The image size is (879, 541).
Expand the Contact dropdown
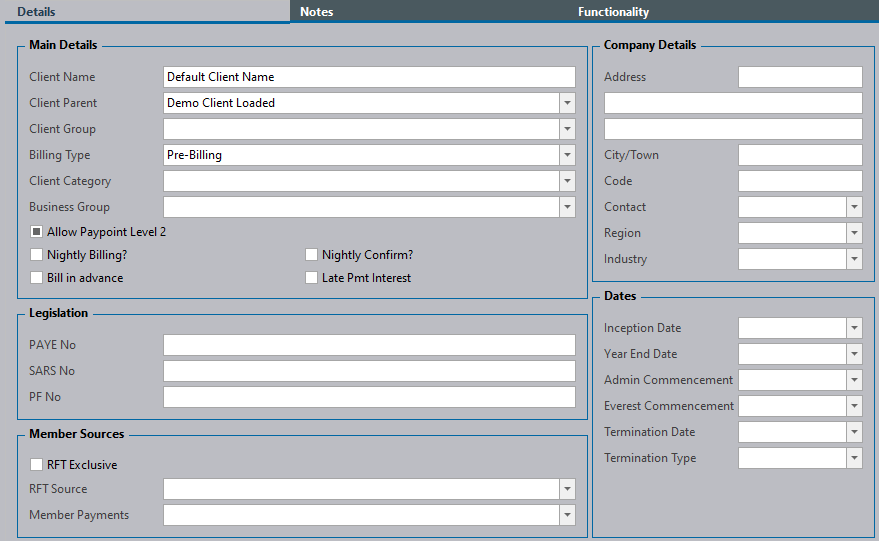point(854,207)
